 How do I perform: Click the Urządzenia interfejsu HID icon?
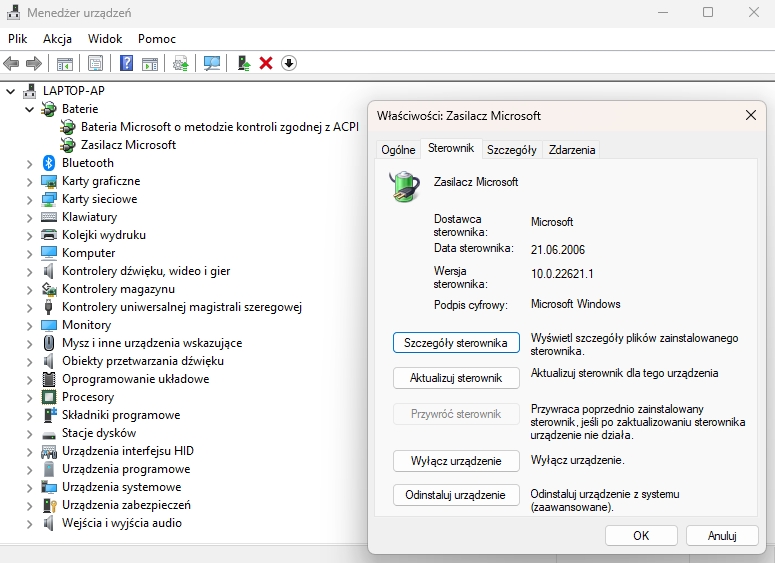coord(48,451)
